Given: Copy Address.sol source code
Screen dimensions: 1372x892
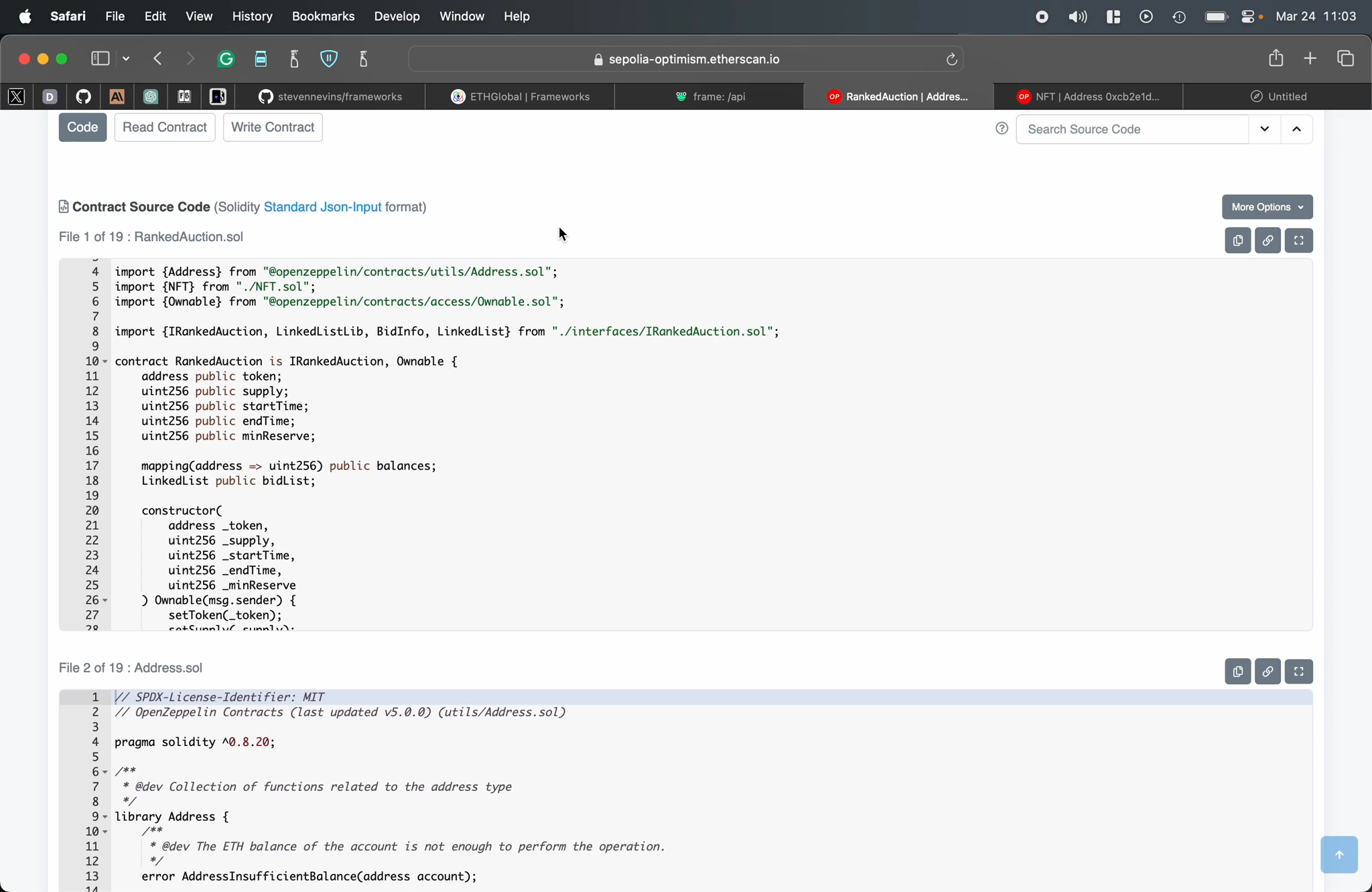Looking at the screenshot, I should click(x=1237, y=672).
